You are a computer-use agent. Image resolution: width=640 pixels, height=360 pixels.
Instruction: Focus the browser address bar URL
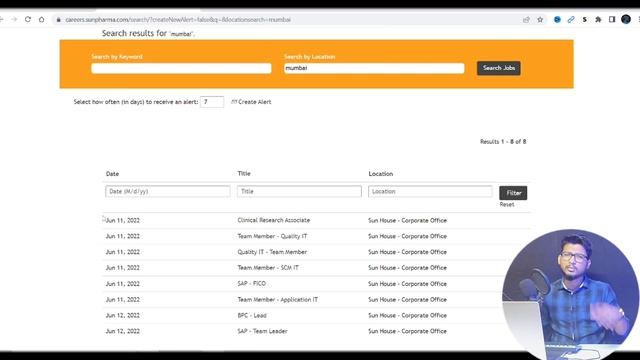(x=178, y=20)
